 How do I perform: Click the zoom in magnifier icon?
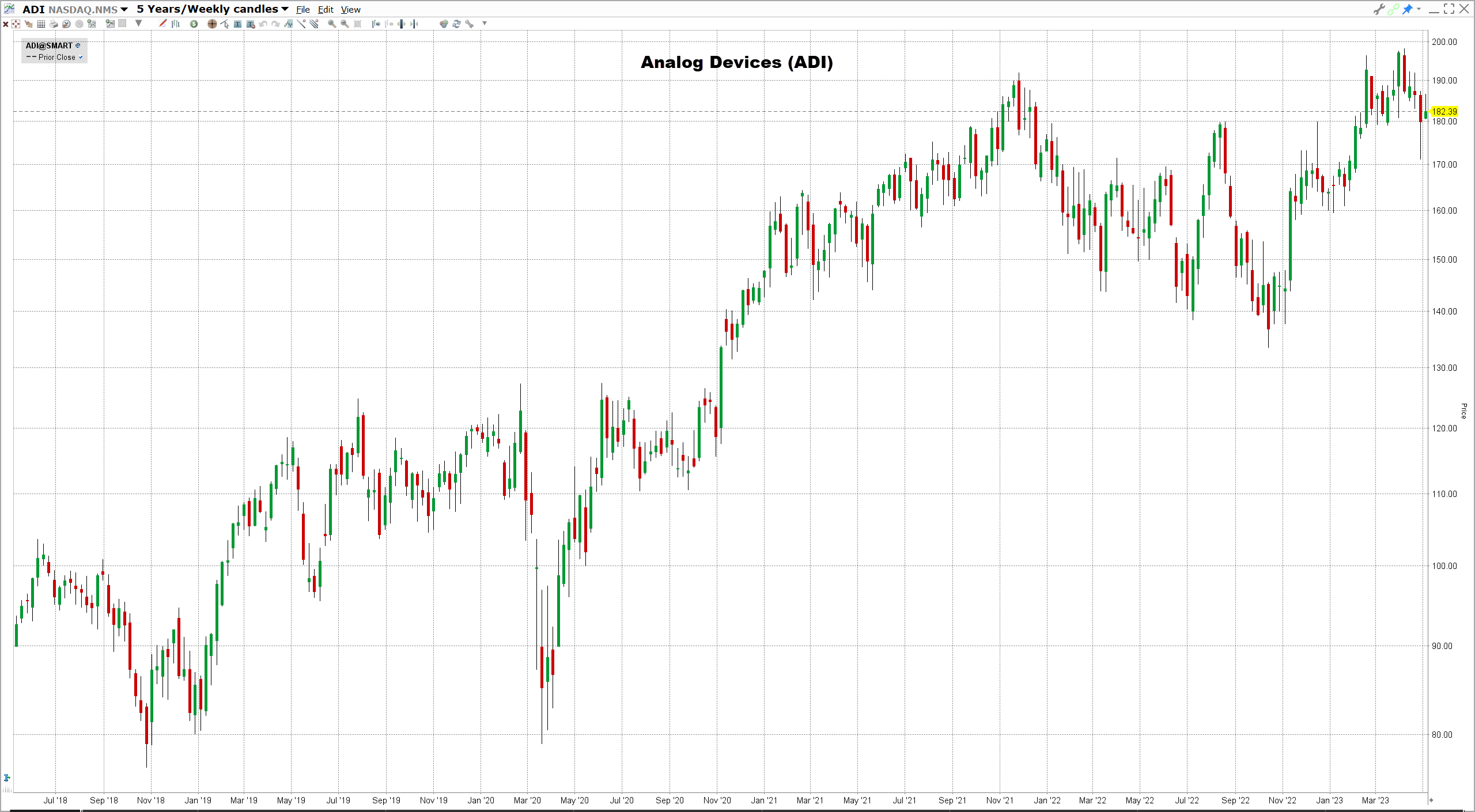coord(332,24)
